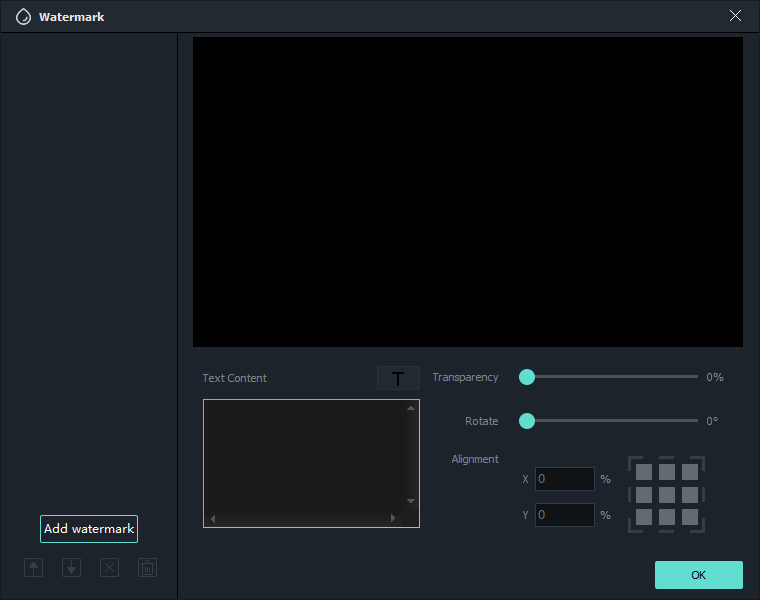
Task: Click the Transparency slider handle
Action: coord(527,377)
